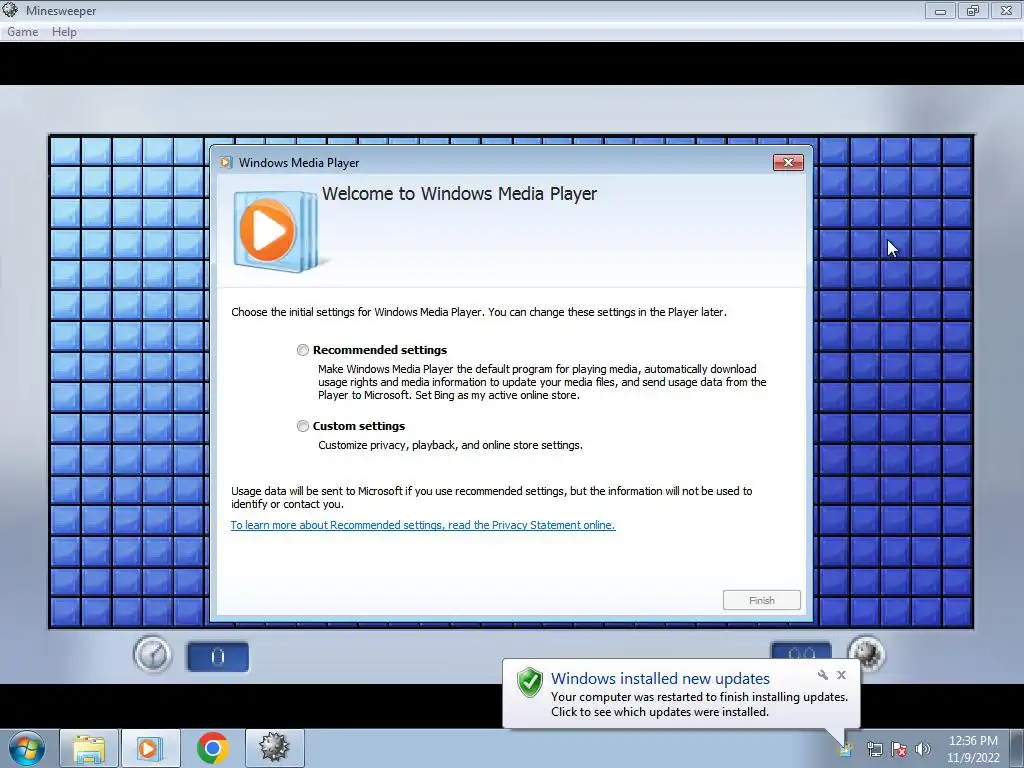
Task: Click the Welcome to Windows Media Player heading
Action: click(x=459, y=194)
